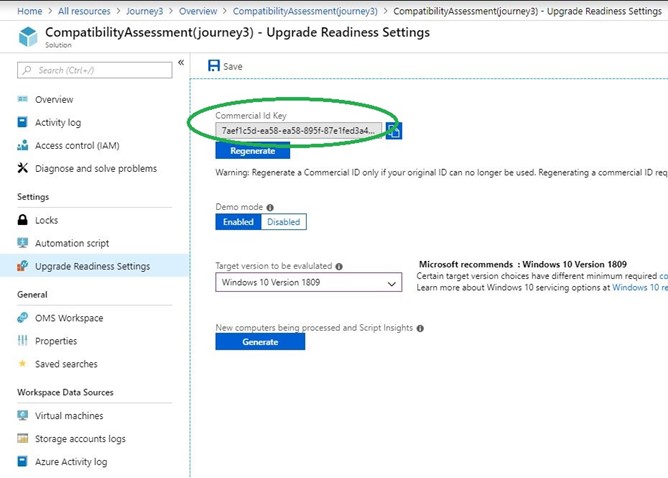The height and width of the screenshot is (478, 668).
Task: Navigate to All resources breadcrumb
Action: 83,11
